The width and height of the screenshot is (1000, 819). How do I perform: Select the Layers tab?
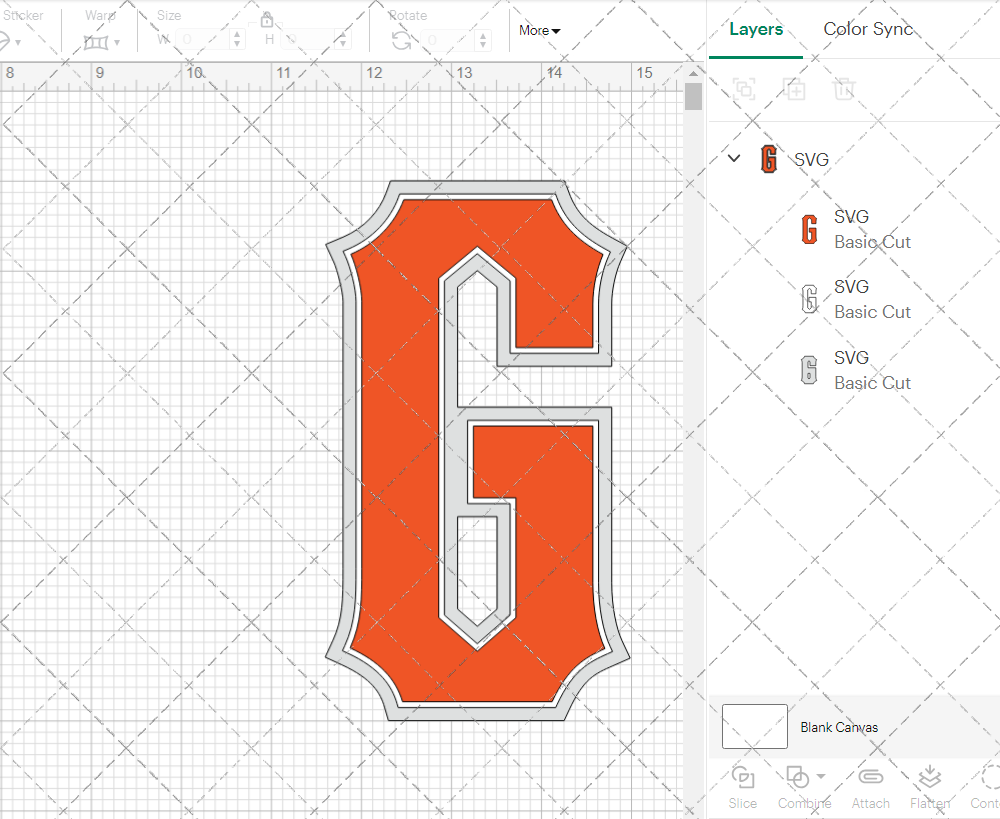pos(756,29)
